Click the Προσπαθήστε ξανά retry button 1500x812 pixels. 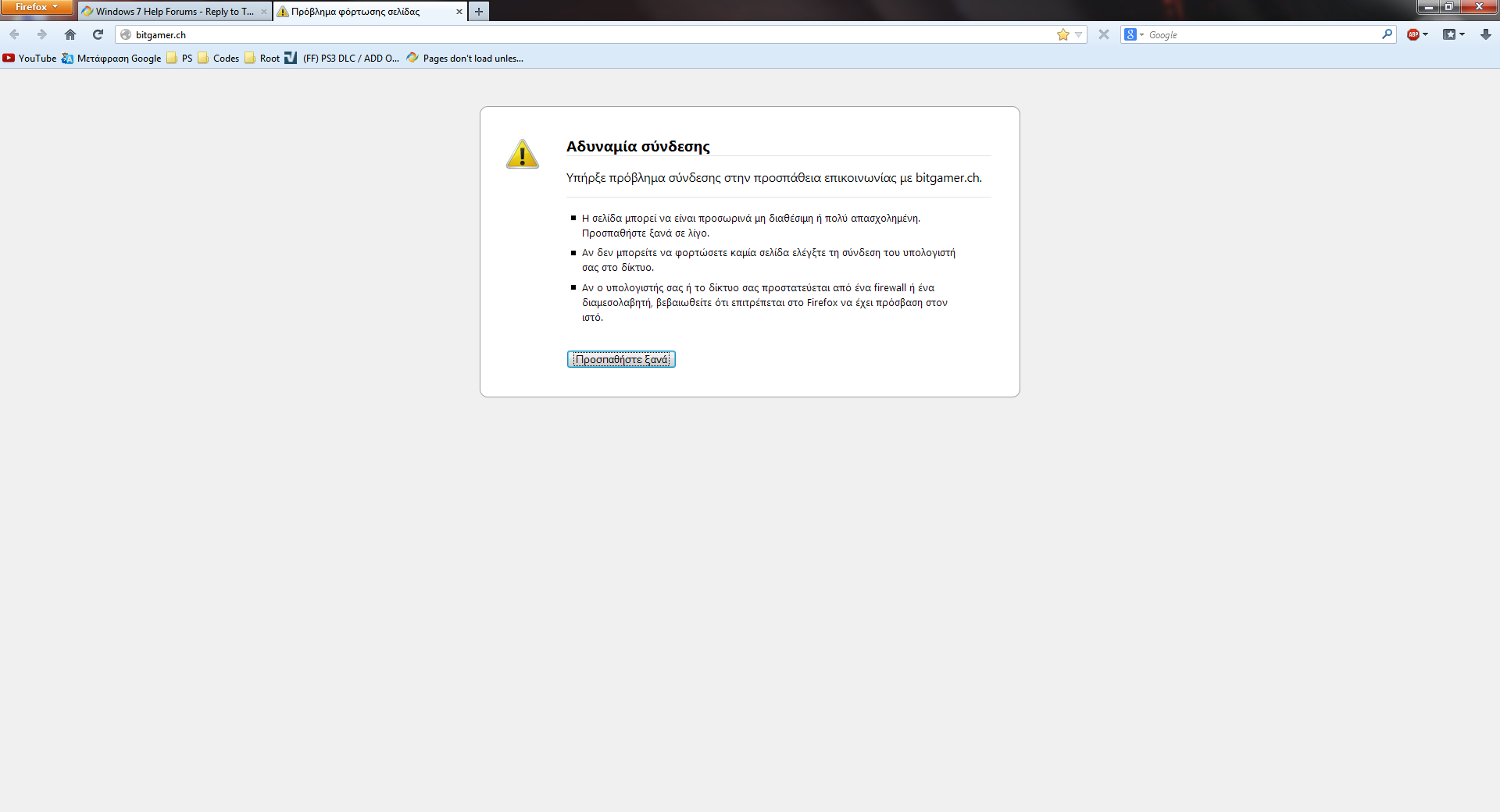[x=621, y=359]
